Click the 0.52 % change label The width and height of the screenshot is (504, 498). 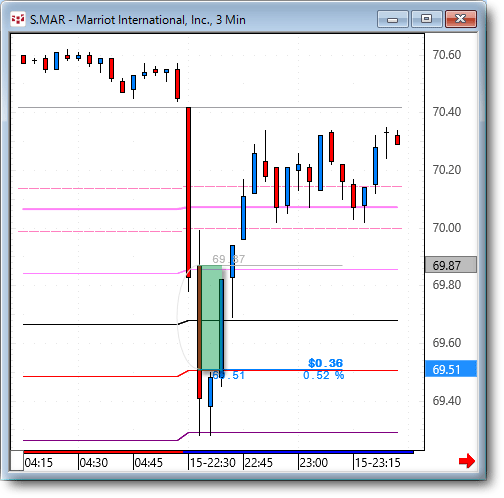click(324, 375)
